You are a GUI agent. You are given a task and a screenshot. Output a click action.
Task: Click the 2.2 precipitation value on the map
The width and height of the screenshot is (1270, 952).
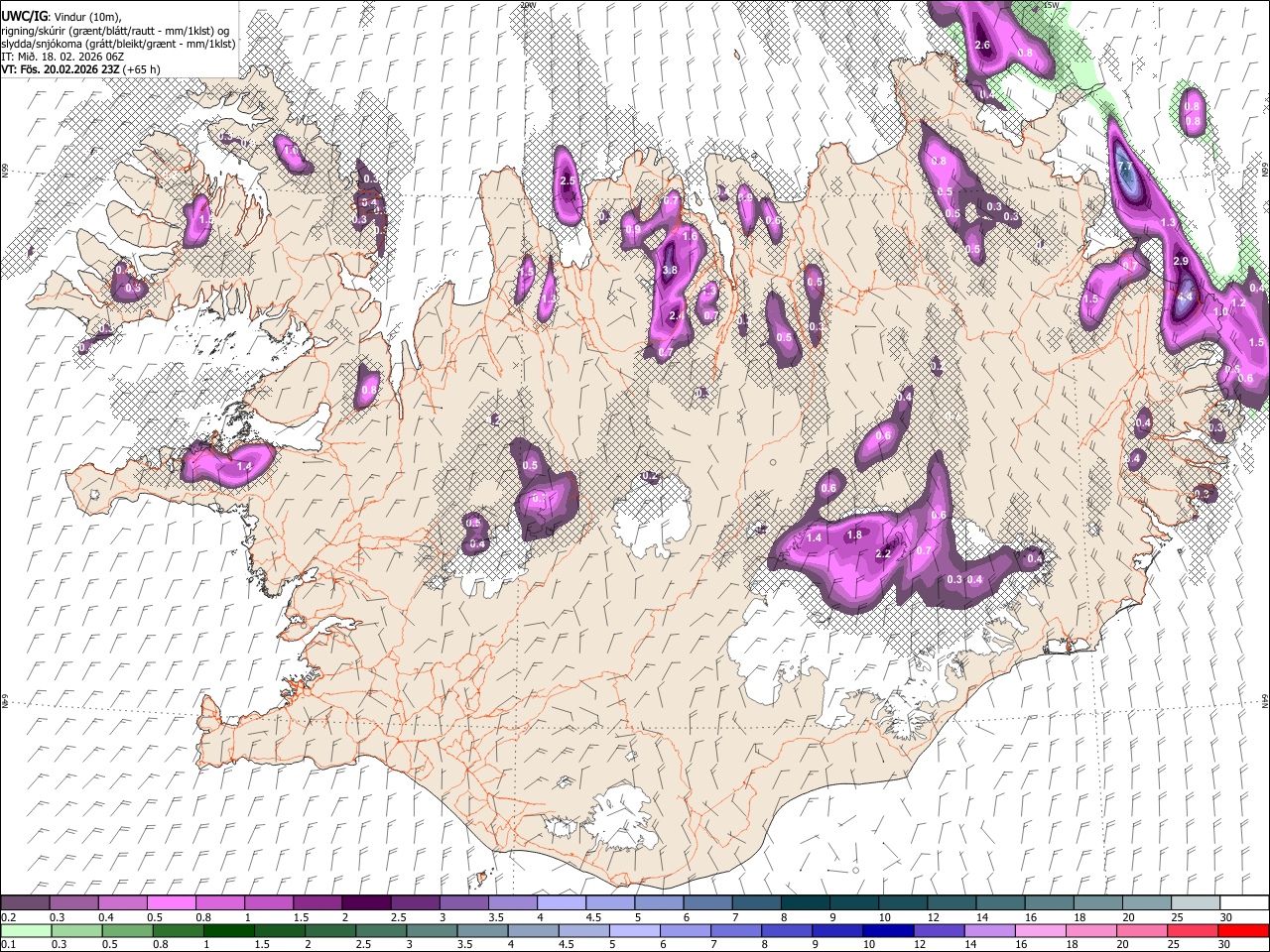tap(883, 554)
